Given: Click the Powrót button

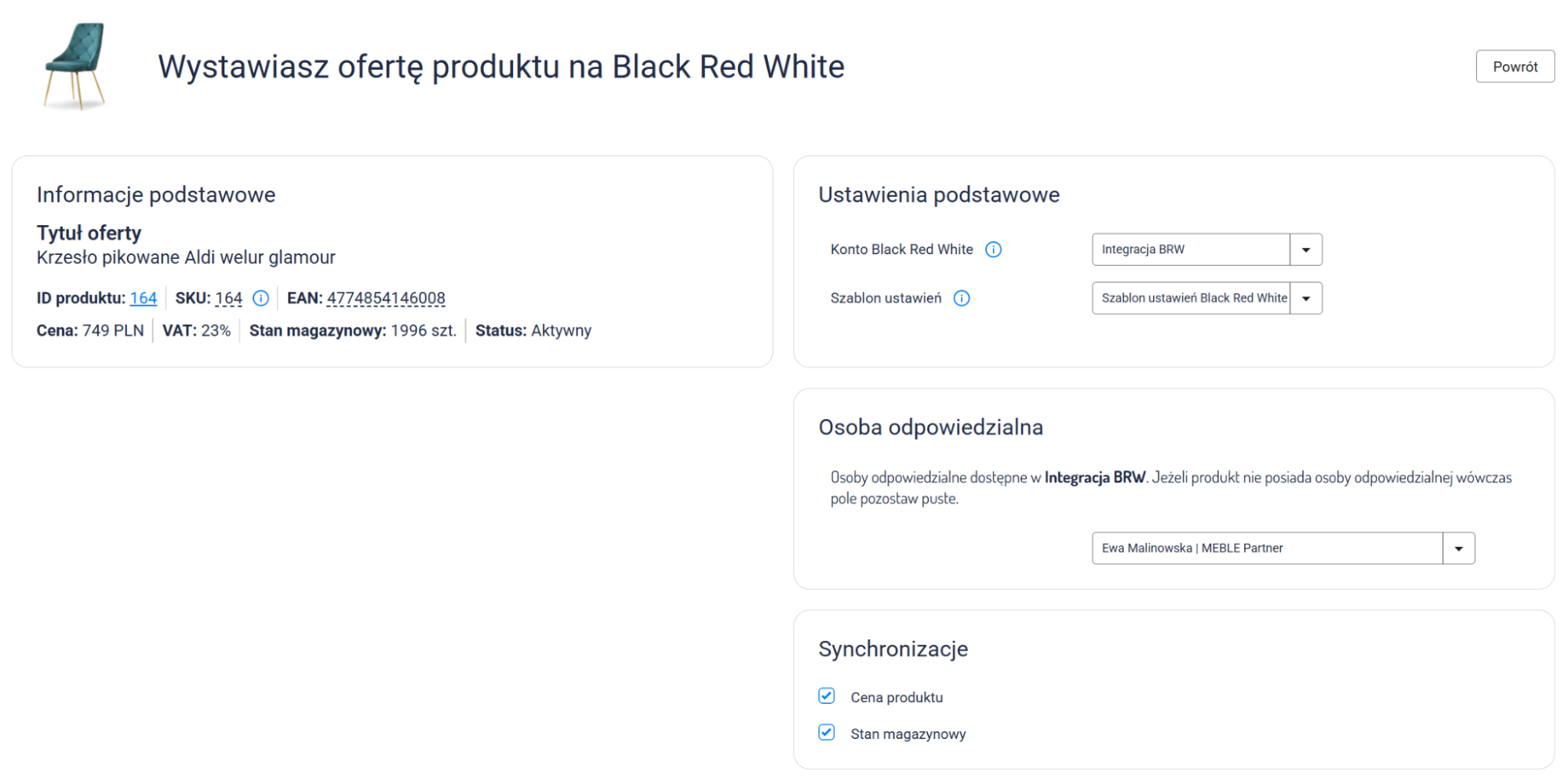Looking at the screenshot, I should pyautogui.click(x=1515, y=67).
